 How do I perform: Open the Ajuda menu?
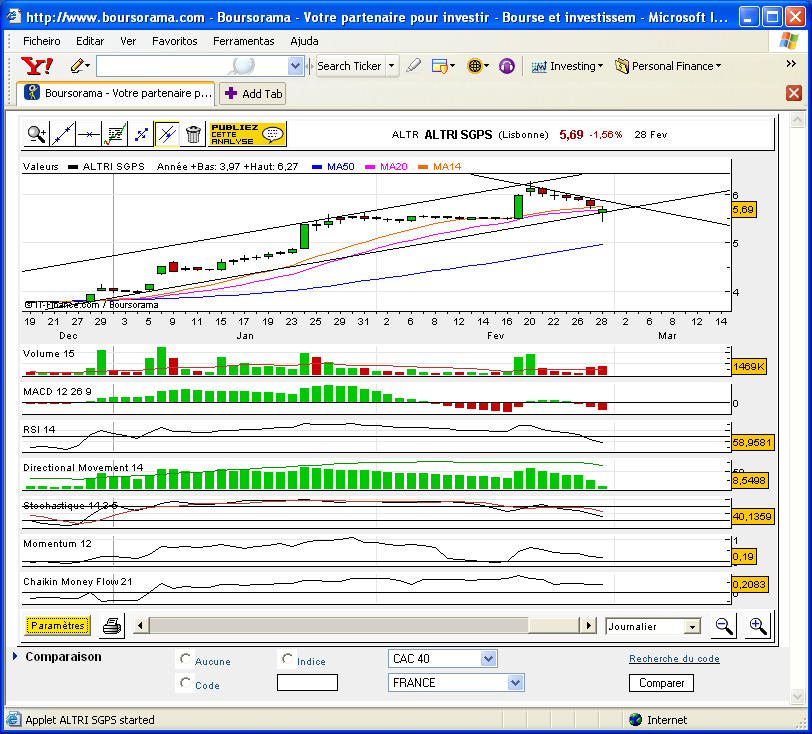point(304,41)
